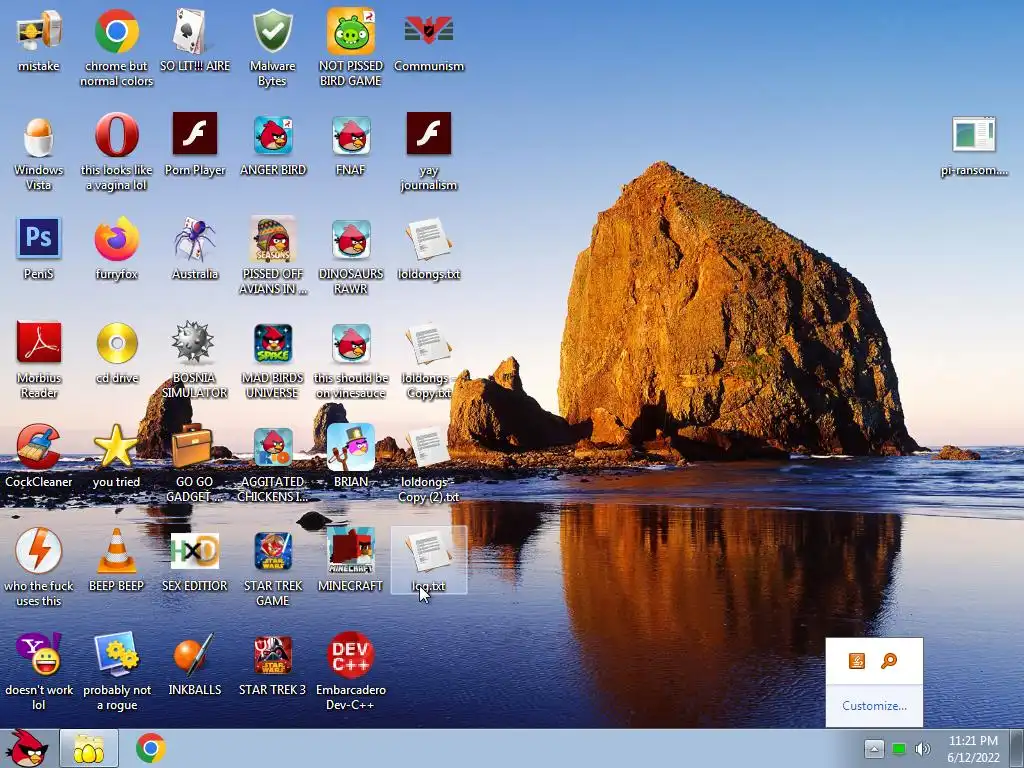Open the Angry Bird Start button

pyautogui.click(x=27, y=749)
